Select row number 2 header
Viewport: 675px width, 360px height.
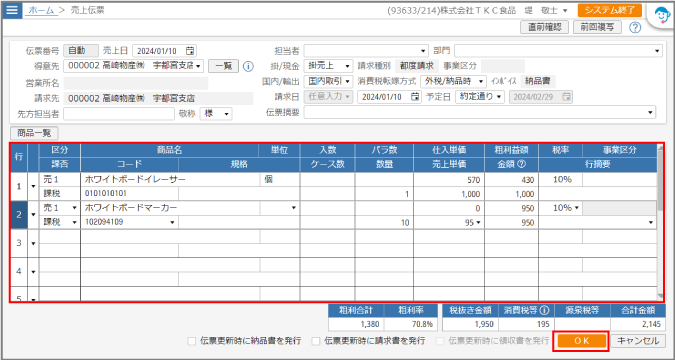click(19, 214)
